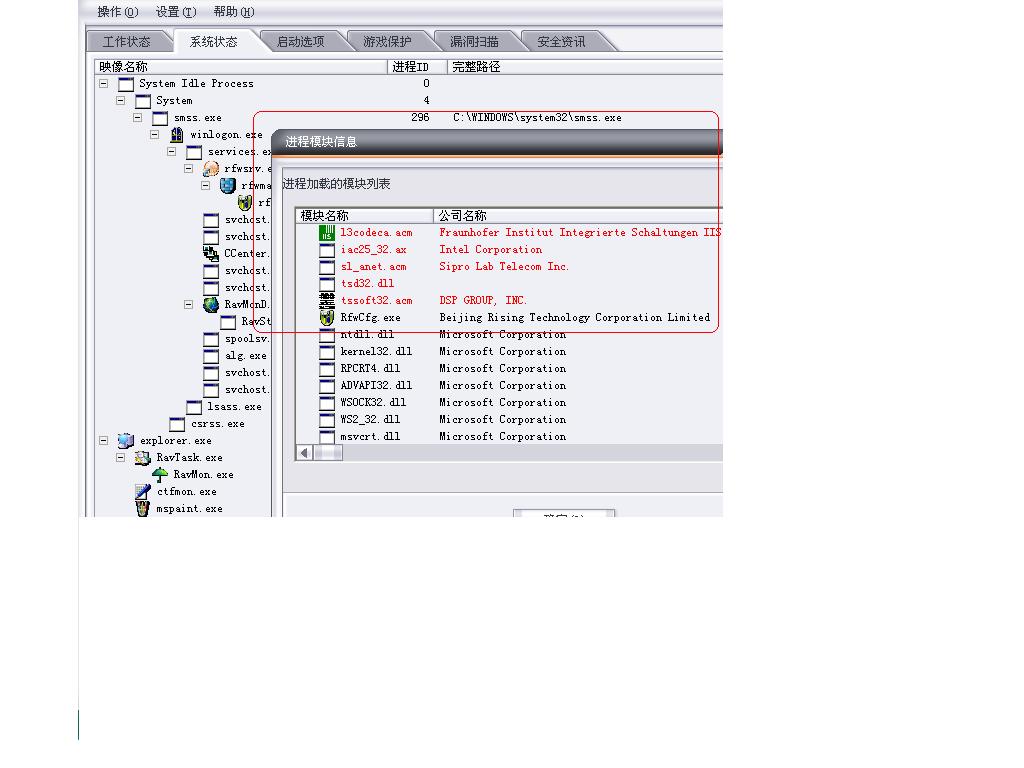Click the sl_anet.acm module icon
1024x768 pixels.
pos(327,266)
